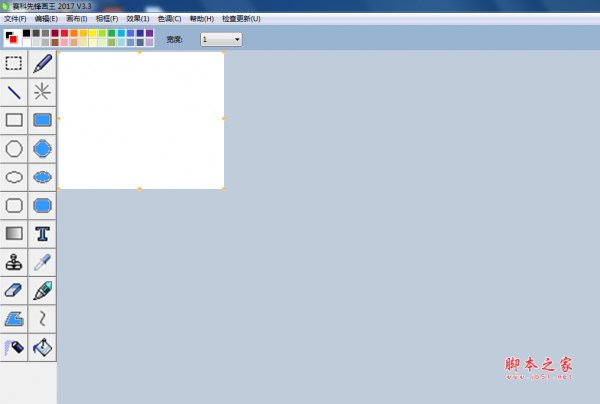
Task: Select the eraser tool
Action: (14, 290)
